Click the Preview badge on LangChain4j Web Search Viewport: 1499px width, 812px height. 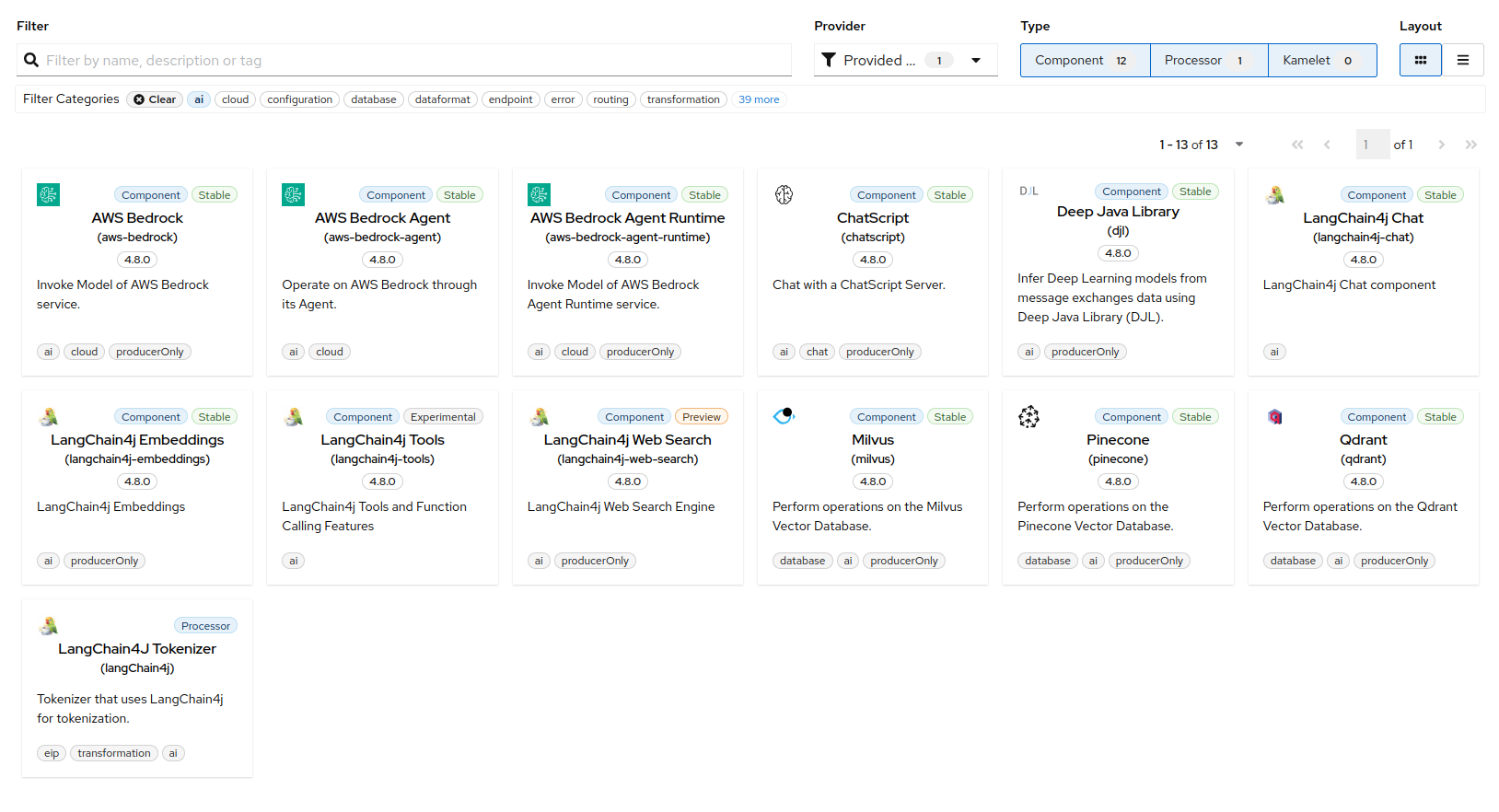pyautogui.click(x=701, y=417)
